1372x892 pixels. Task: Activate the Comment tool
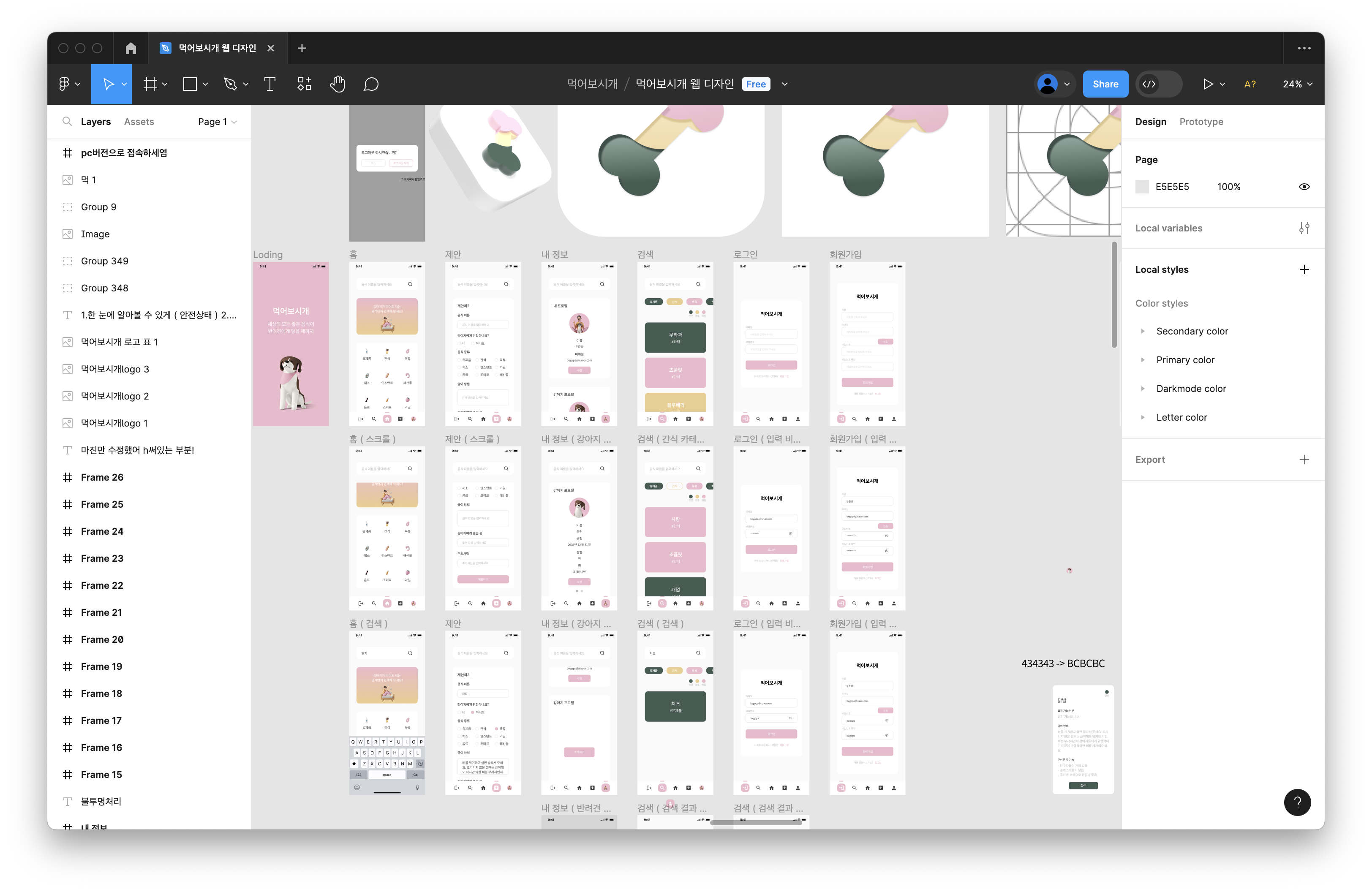tap(371, 84)
